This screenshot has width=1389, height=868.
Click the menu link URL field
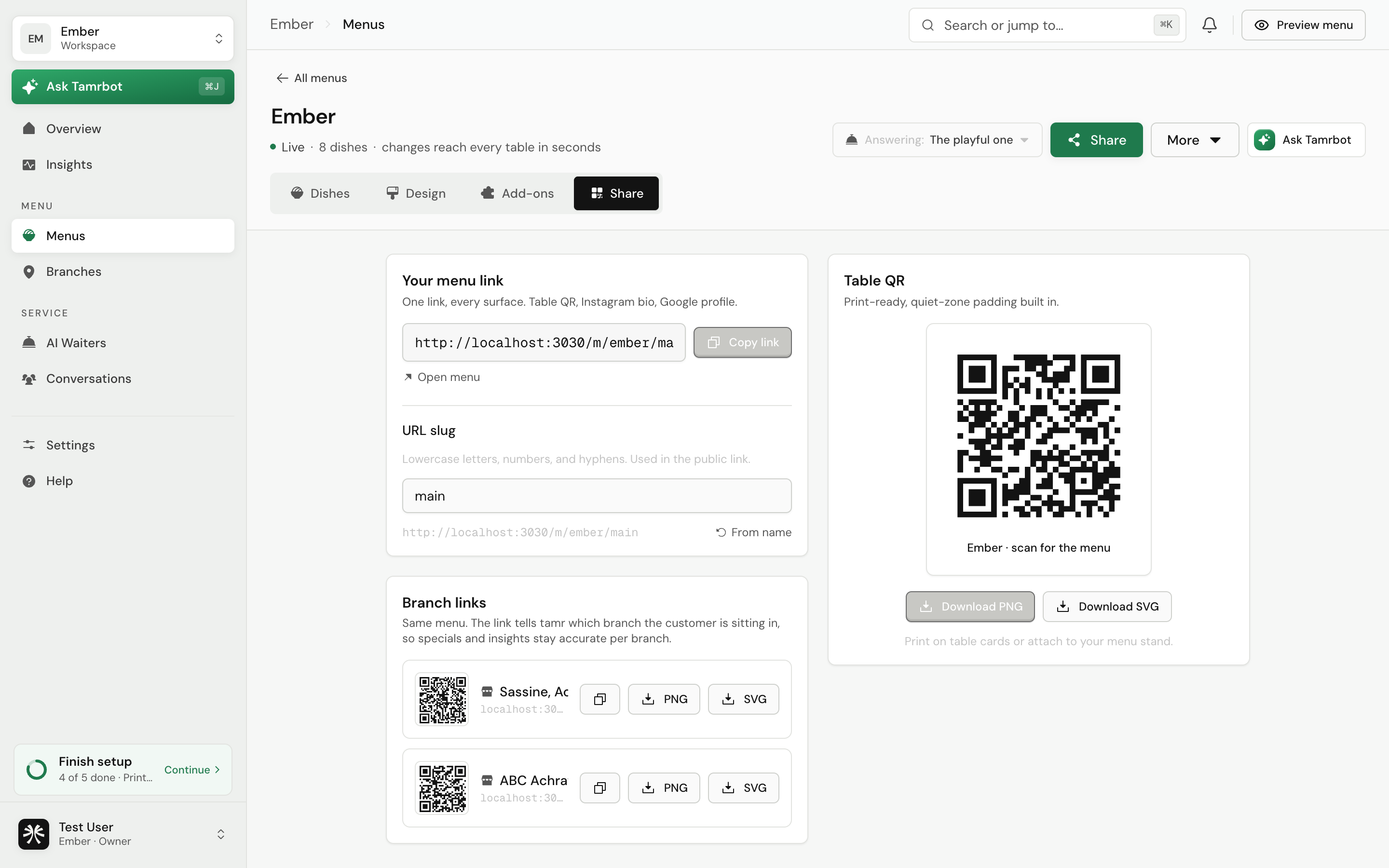[x=544, y=343]
